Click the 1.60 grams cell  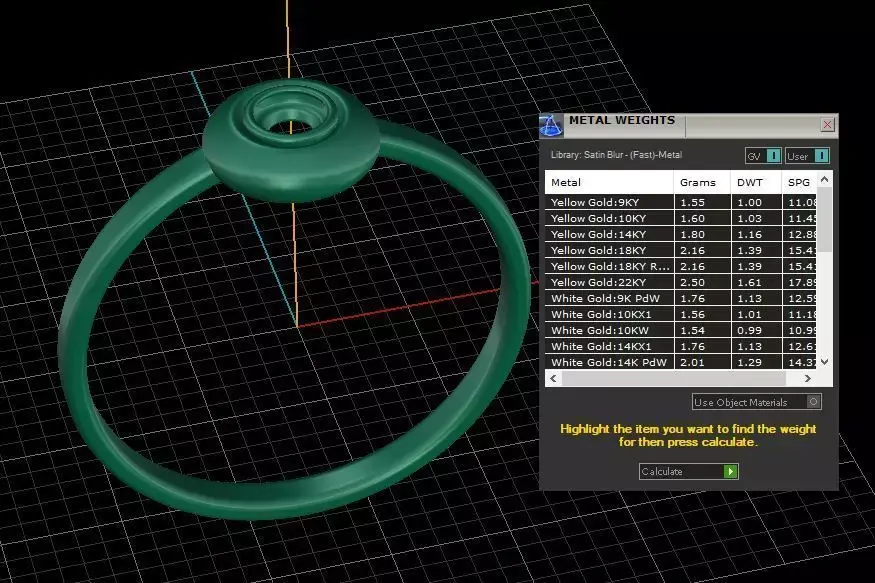(703, 218)
